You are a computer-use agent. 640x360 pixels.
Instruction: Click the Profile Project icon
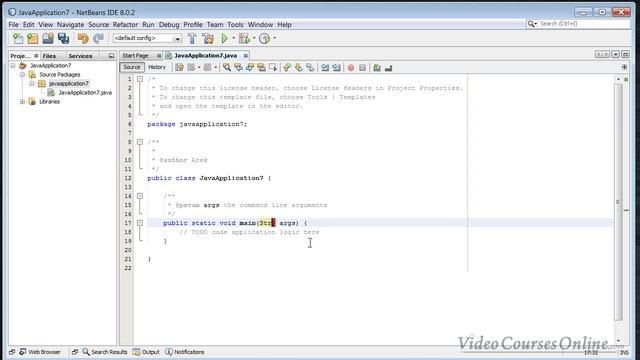264,38
